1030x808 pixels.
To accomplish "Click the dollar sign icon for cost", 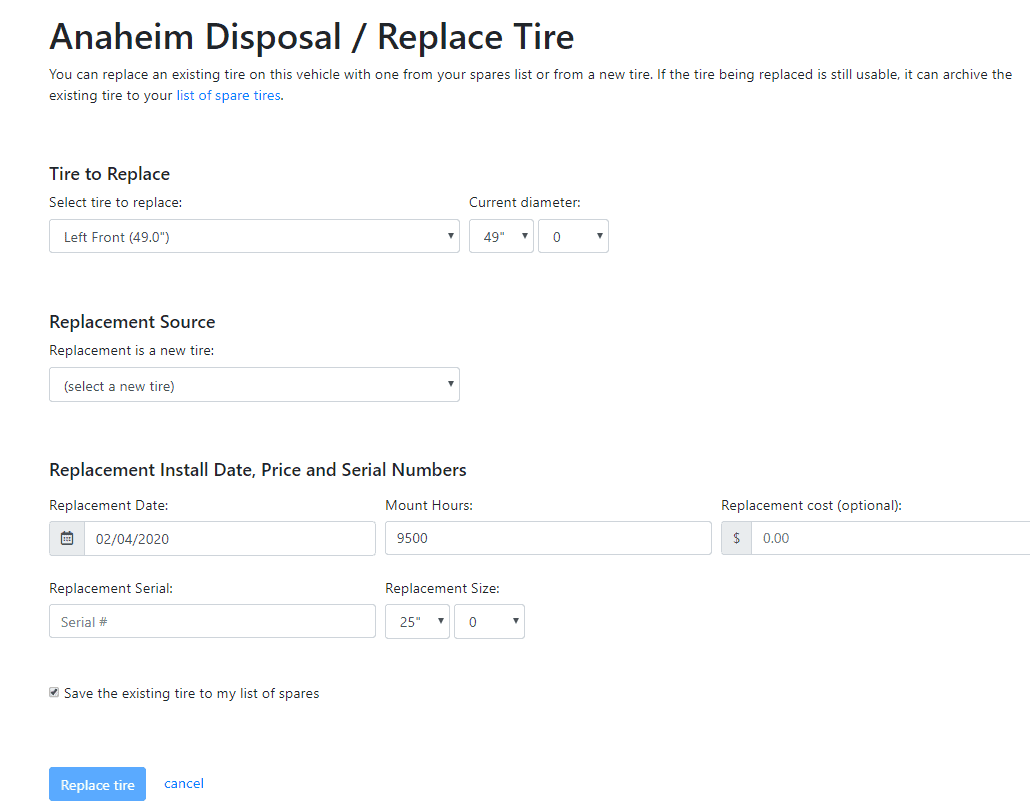I will pos(736,538).
